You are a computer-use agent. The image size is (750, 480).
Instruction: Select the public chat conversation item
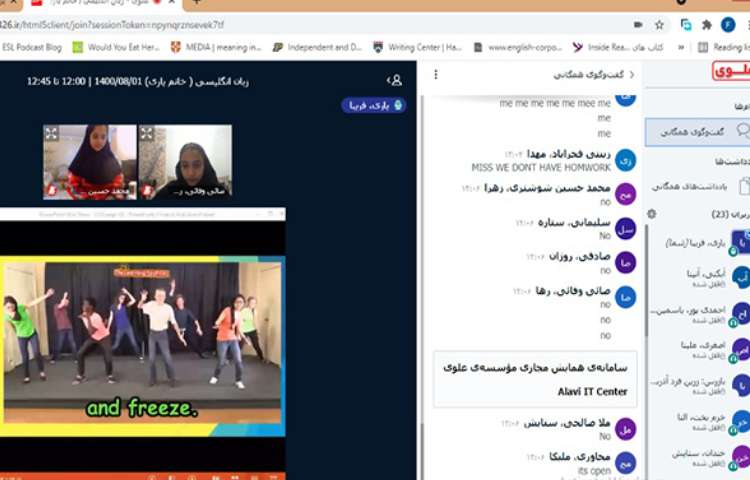pyautogui.click(x=698, y=132)
